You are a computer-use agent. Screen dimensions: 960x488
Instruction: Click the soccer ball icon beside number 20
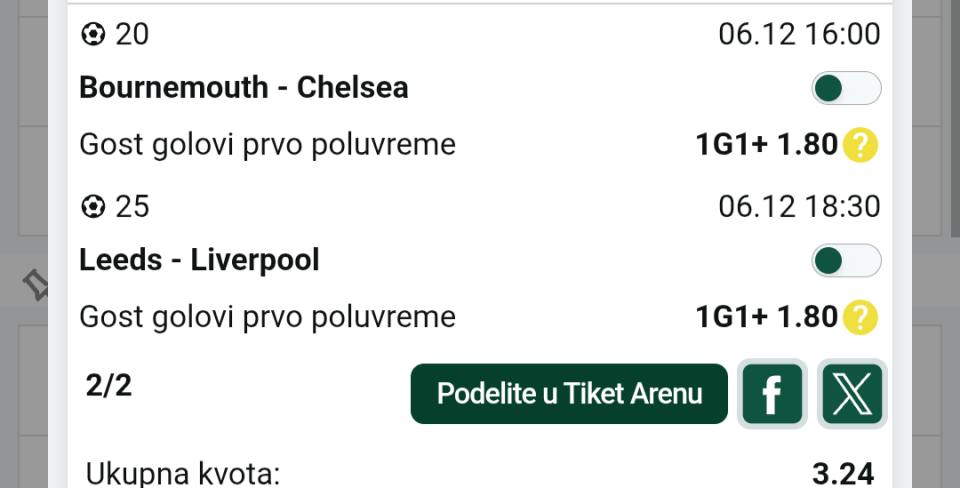click(x=93, y=35)
